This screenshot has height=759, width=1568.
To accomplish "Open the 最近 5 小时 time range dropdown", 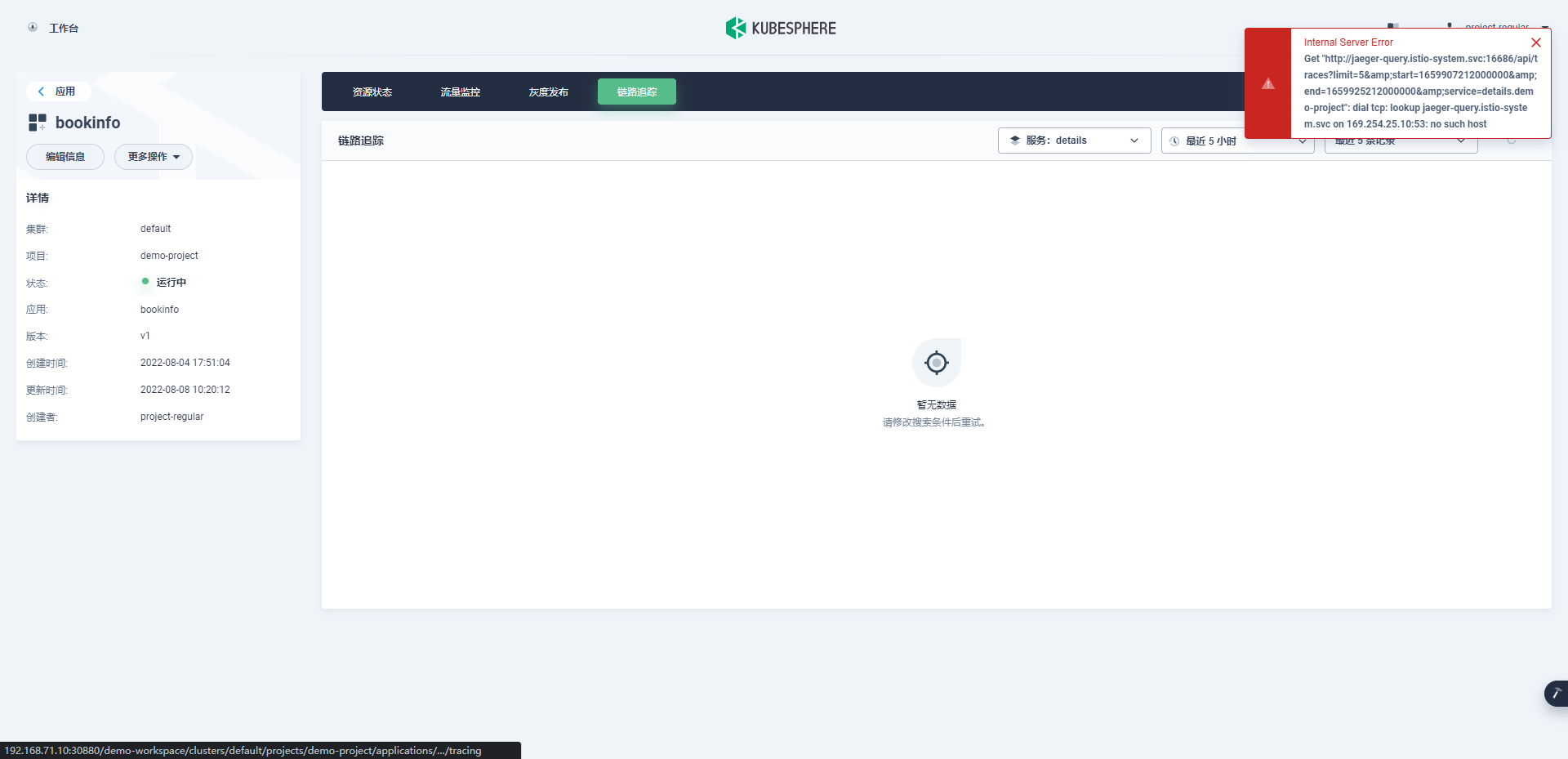I will click(x=1238, y=142).
